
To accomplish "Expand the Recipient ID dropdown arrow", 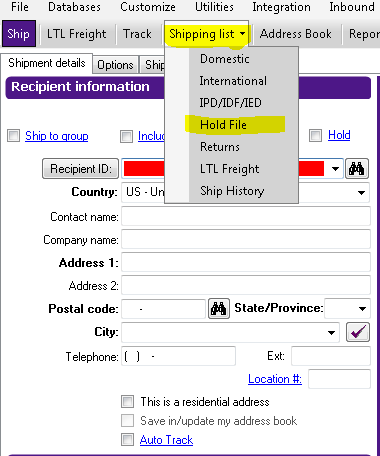I will (335, 169).
